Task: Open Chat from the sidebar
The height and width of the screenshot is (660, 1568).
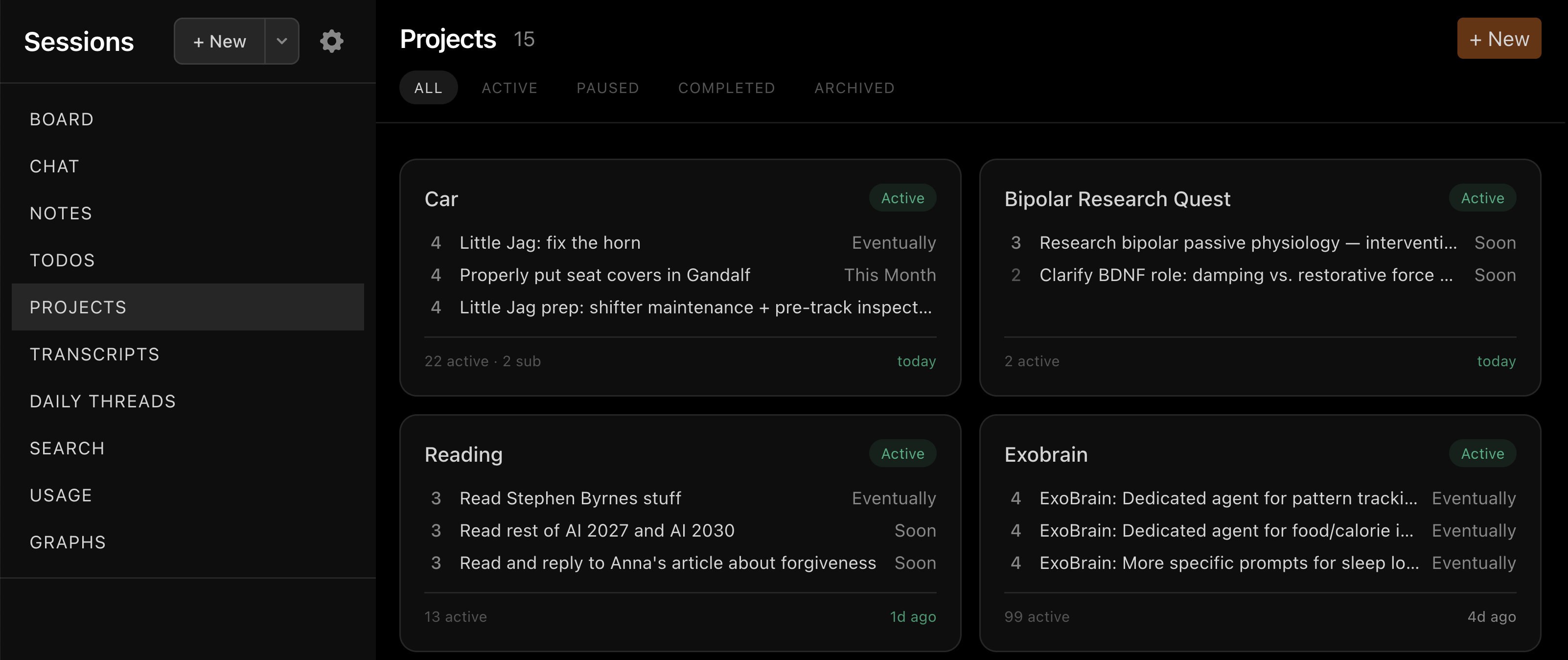Action: [x=55, y=166]
